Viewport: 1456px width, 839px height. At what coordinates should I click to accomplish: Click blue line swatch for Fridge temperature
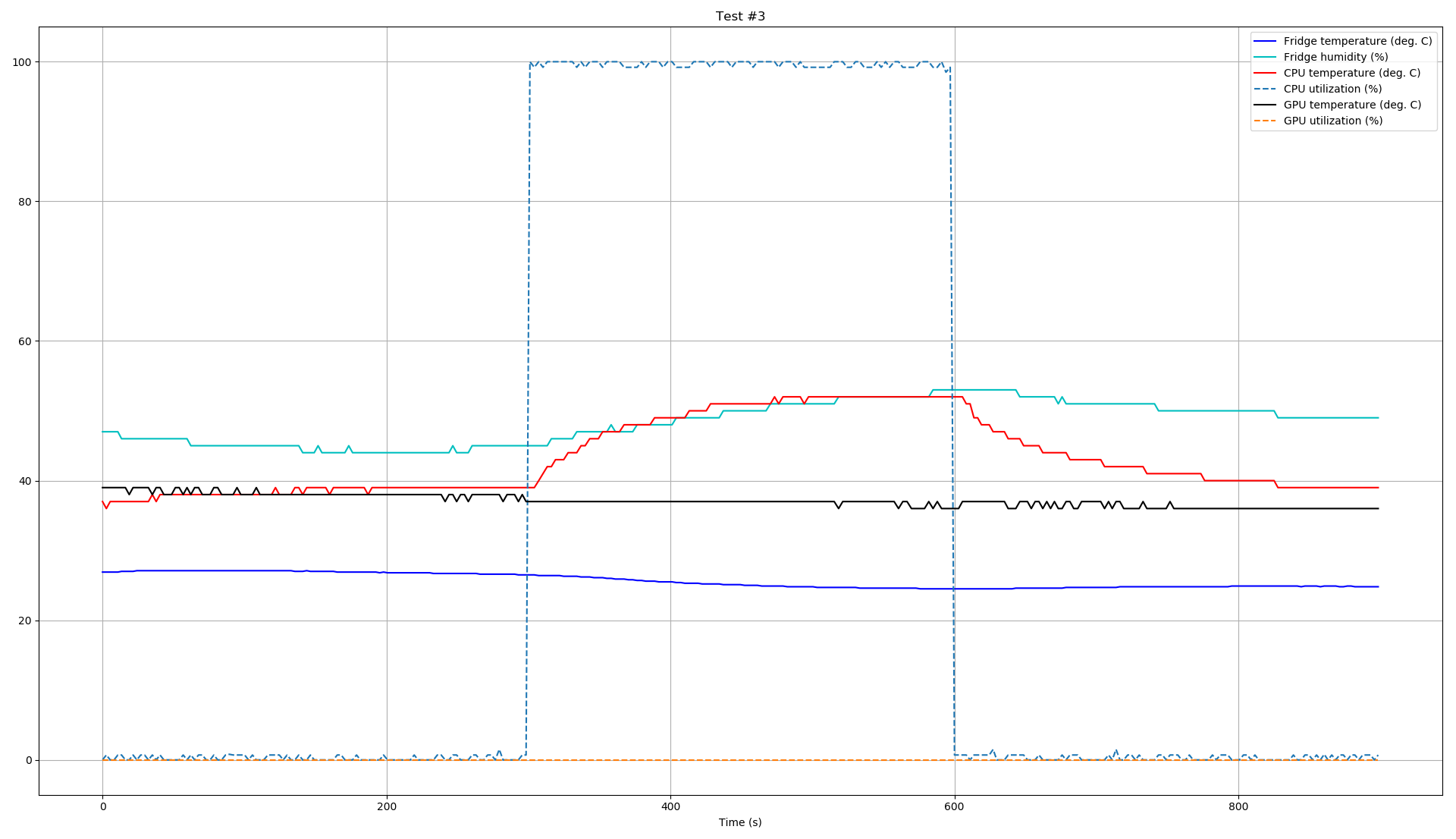(1265, 41)
